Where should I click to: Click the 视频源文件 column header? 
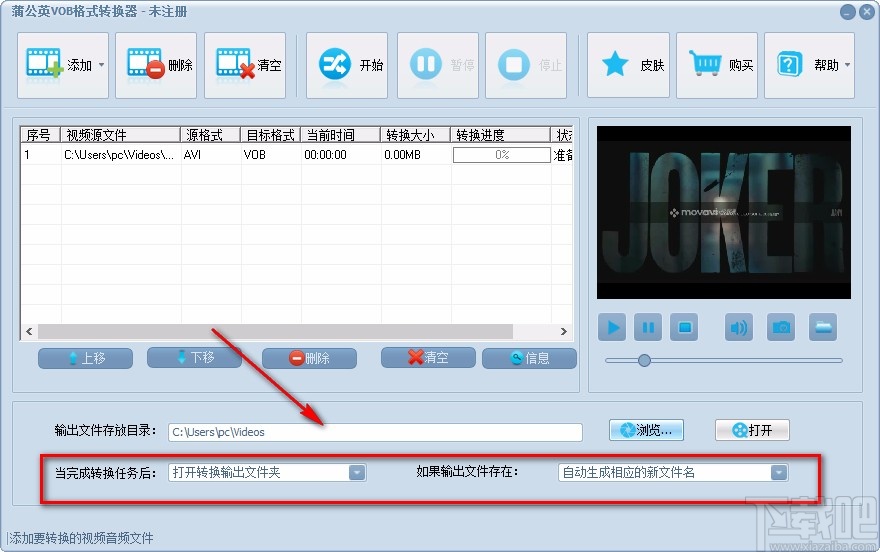pos(120,135)
